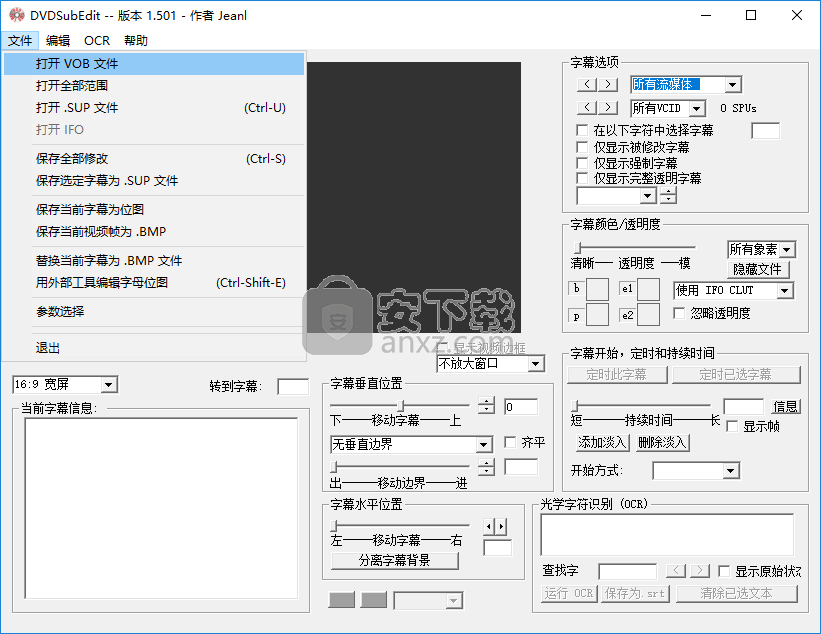Click the p color swatch box
Screen dimensions: 821x634
click(x=597, y=315)
